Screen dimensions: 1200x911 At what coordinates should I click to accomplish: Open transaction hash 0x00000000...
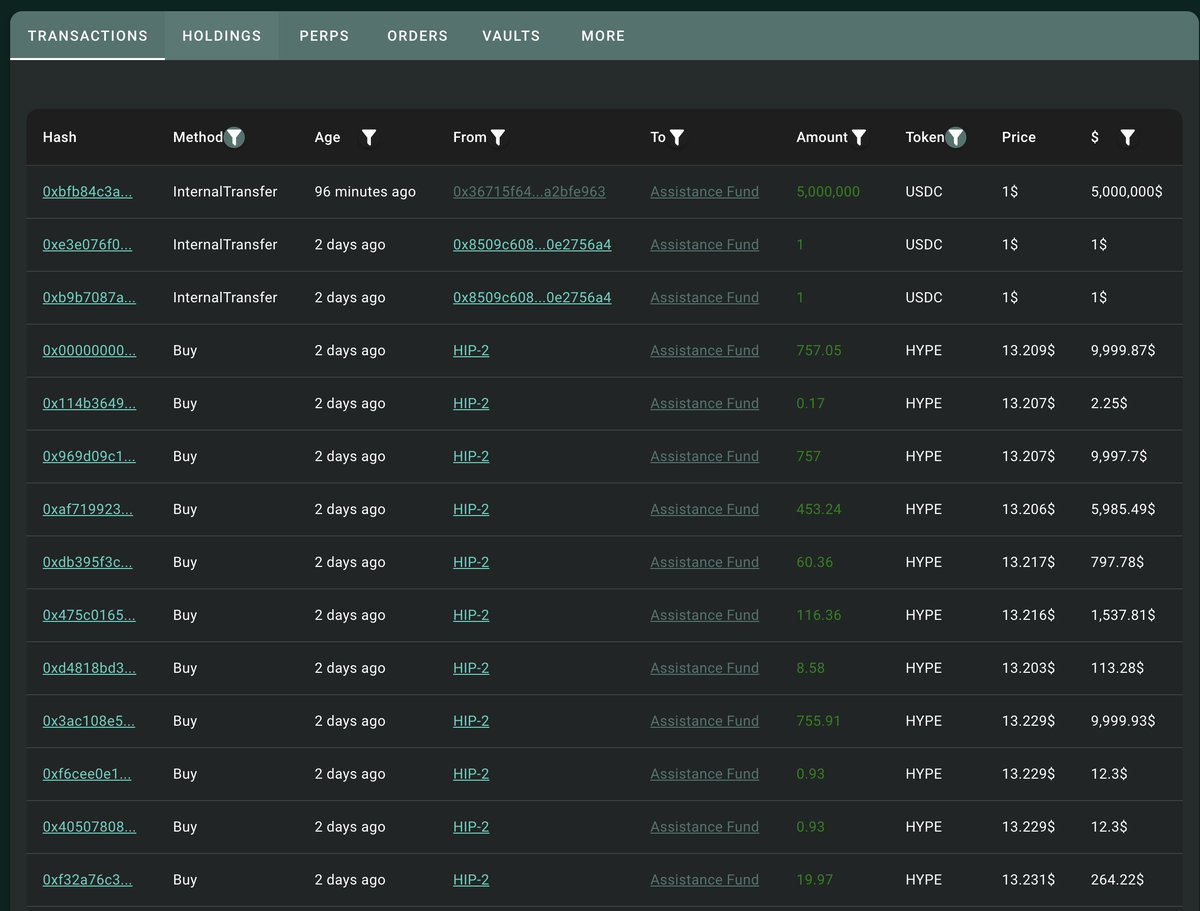[x=89, y=351]
